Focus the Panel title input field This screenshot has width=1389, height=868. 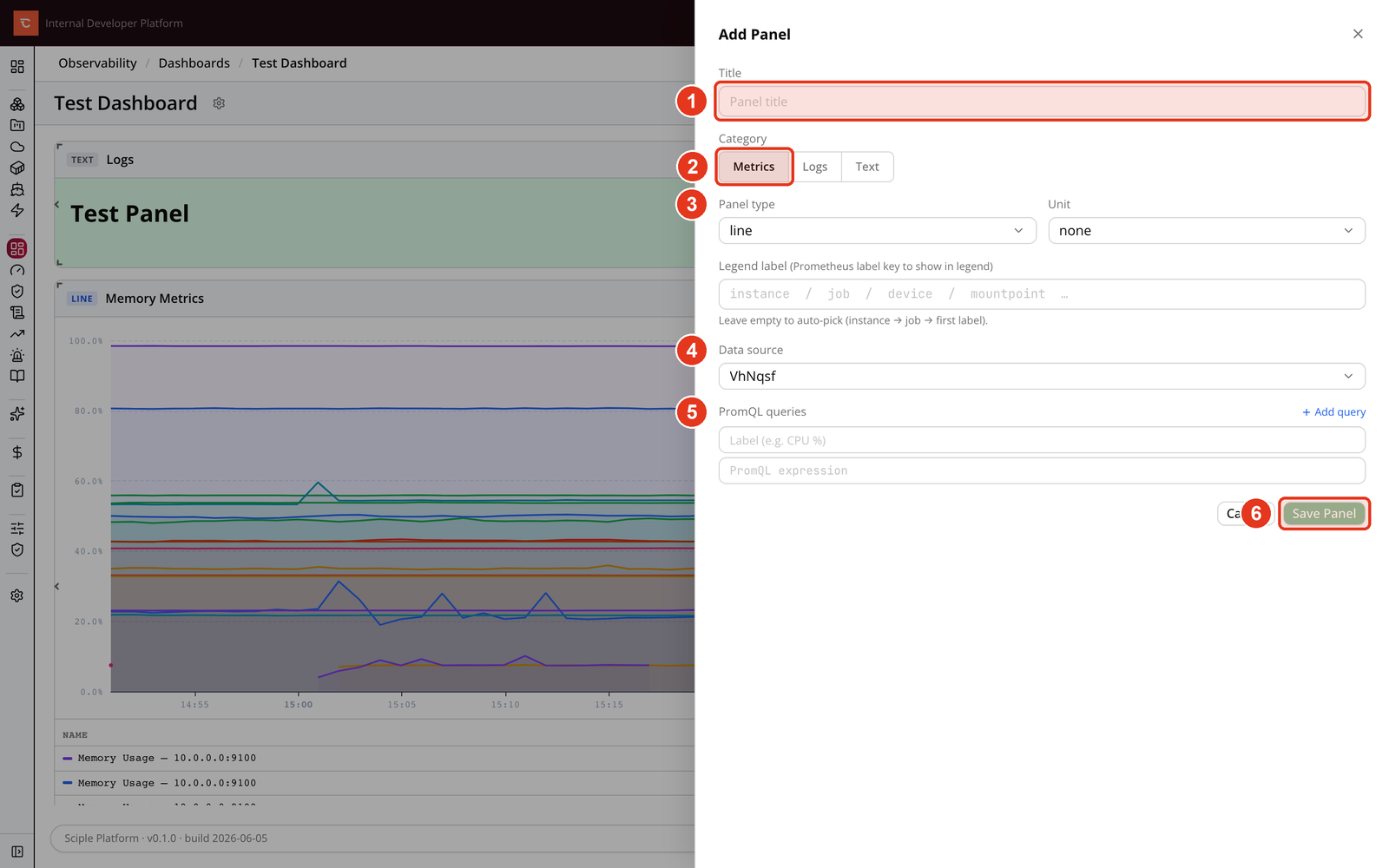tap(1042, 102)
